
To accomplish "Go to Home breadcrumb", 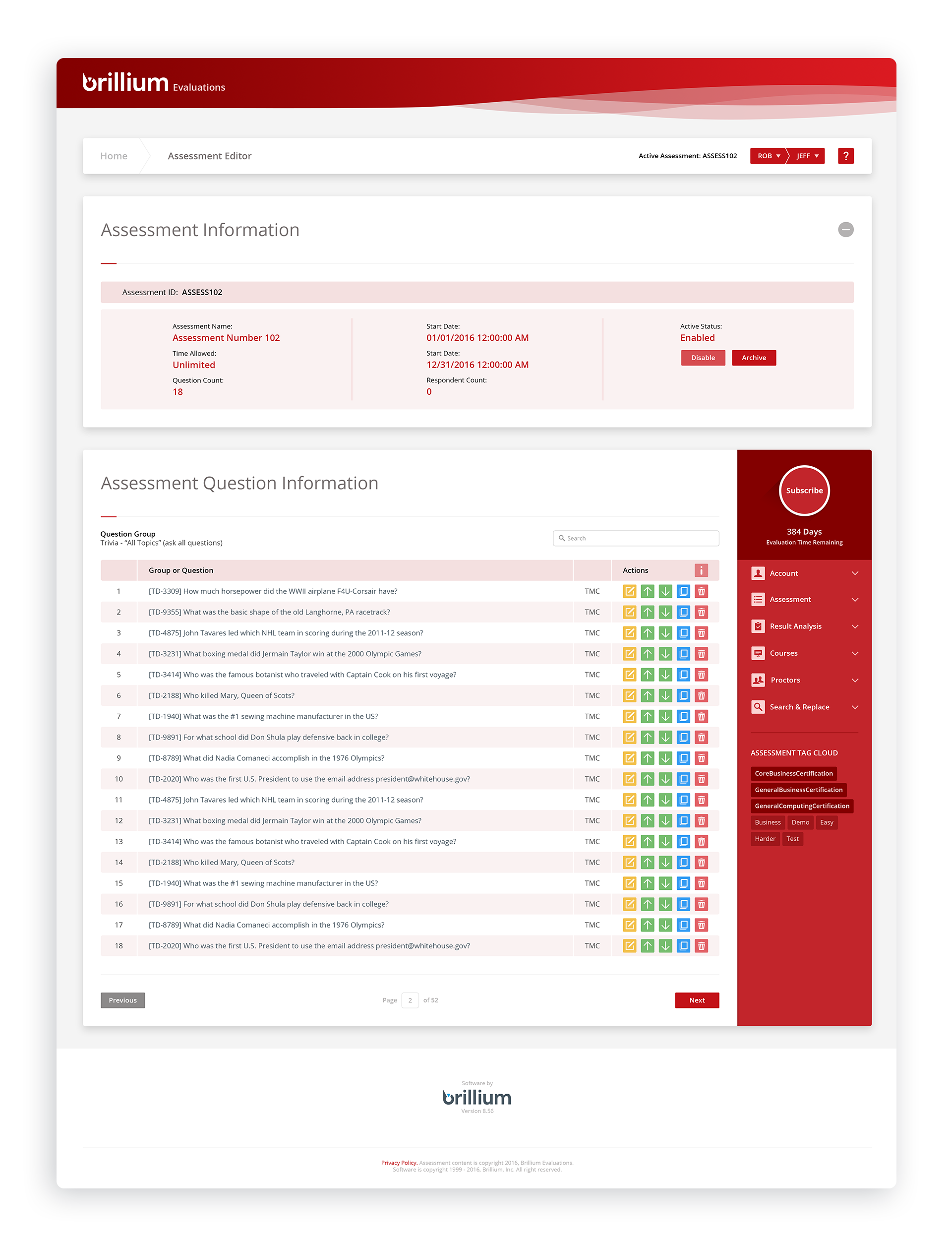I will point(114,156).
